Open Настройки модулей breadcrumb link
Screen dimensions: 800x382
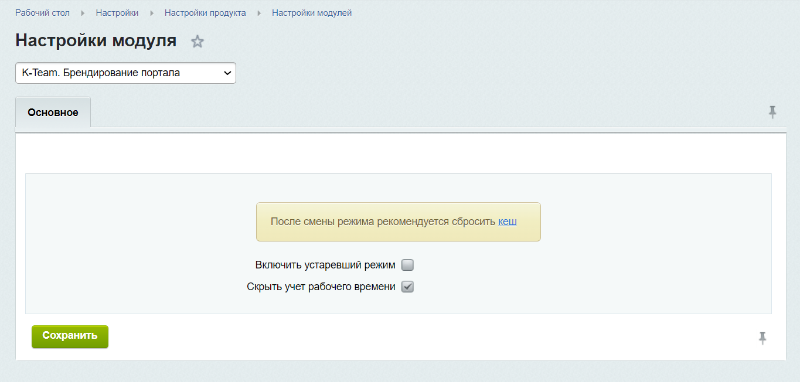[312, 13]
